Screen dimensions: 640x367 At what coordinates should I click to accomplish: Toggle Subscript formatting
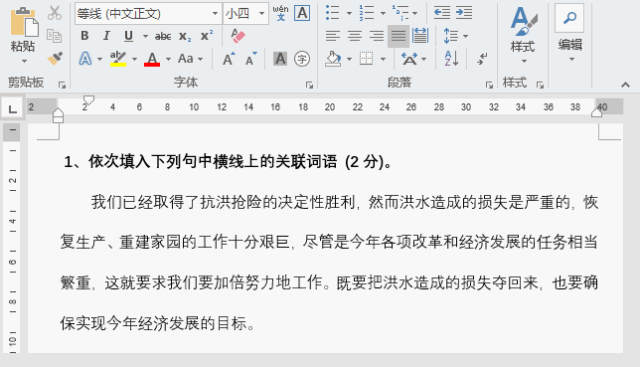[x=185, y=36]
